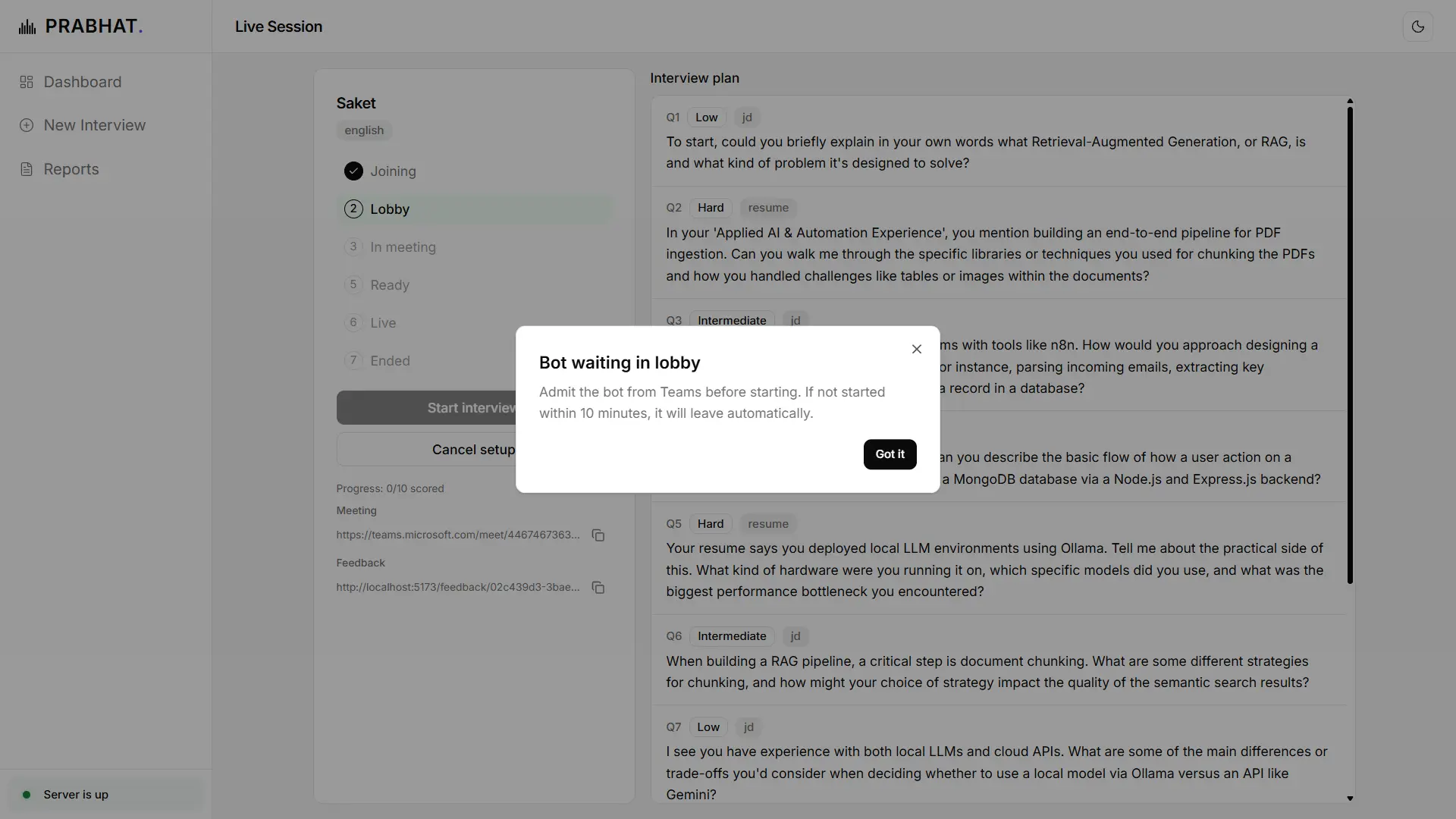Click the Hard tag on Q2
Viewport: 1456px width, 819px height.
click(711, 208)
